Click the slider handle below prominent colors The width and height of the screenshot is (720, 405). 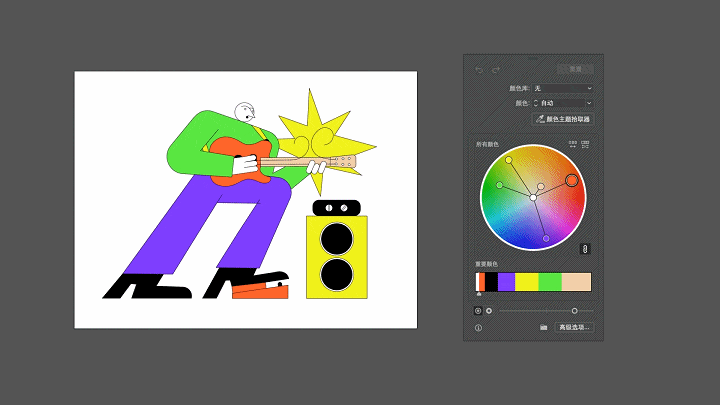click(x=574, y=311)
